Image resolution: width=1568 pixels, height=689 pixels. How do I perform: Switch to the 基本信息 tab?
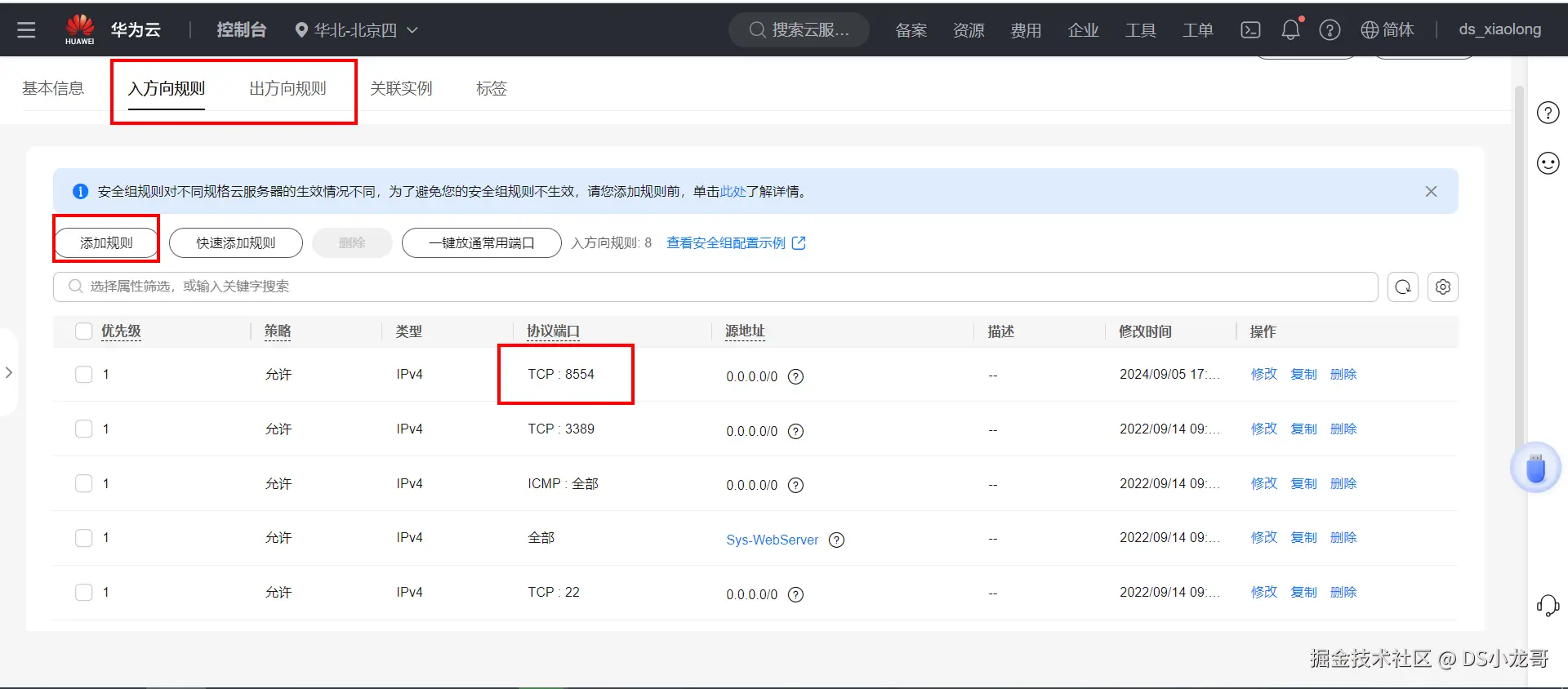pyautogui.click(x=53, y=88)
